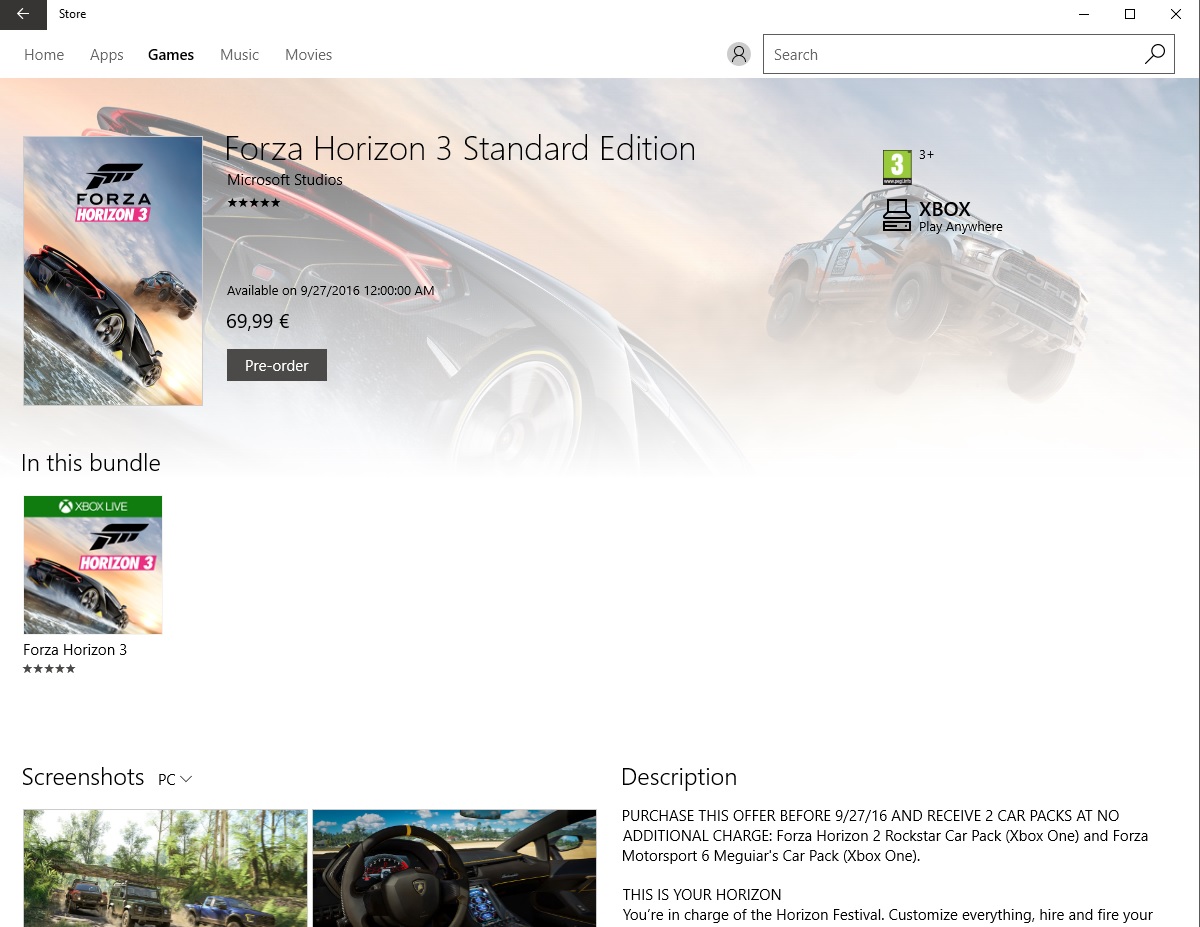Minimize the Store window

[x=1084, y=14]
